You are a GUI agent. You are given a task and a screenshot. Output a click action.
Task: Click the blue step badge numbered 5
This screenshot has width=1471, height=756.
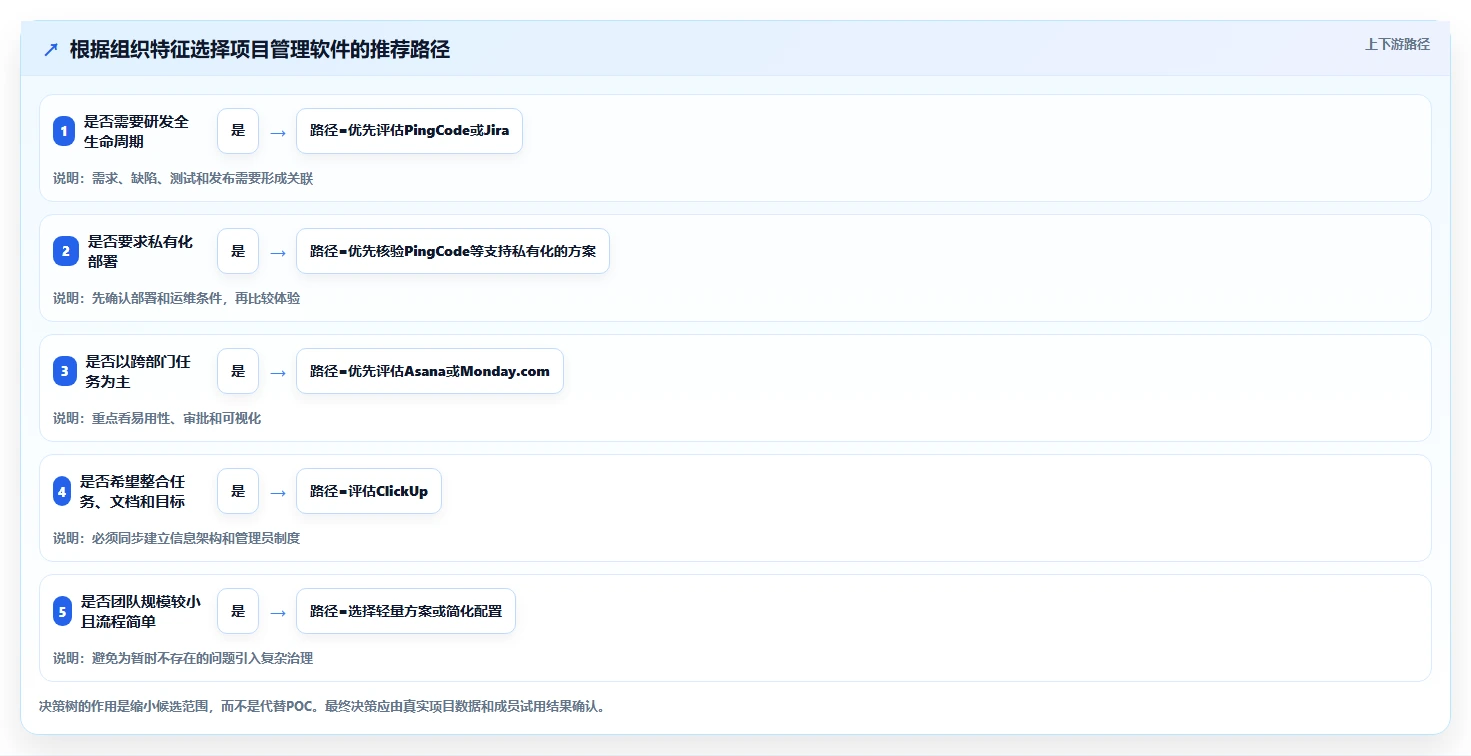click(x=62, y=611)
